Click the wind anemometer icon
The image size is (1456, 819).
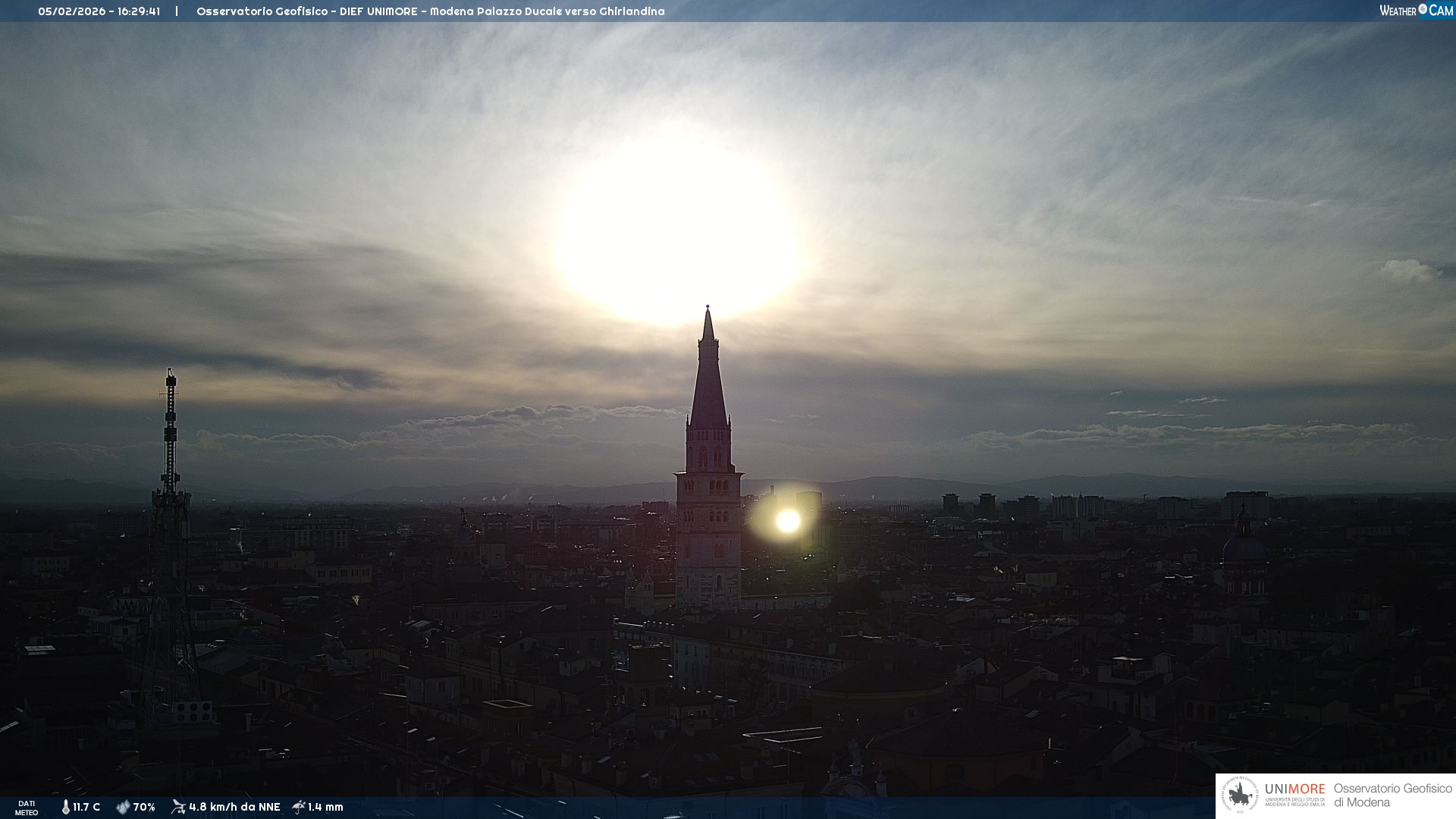tap(178, 807)
